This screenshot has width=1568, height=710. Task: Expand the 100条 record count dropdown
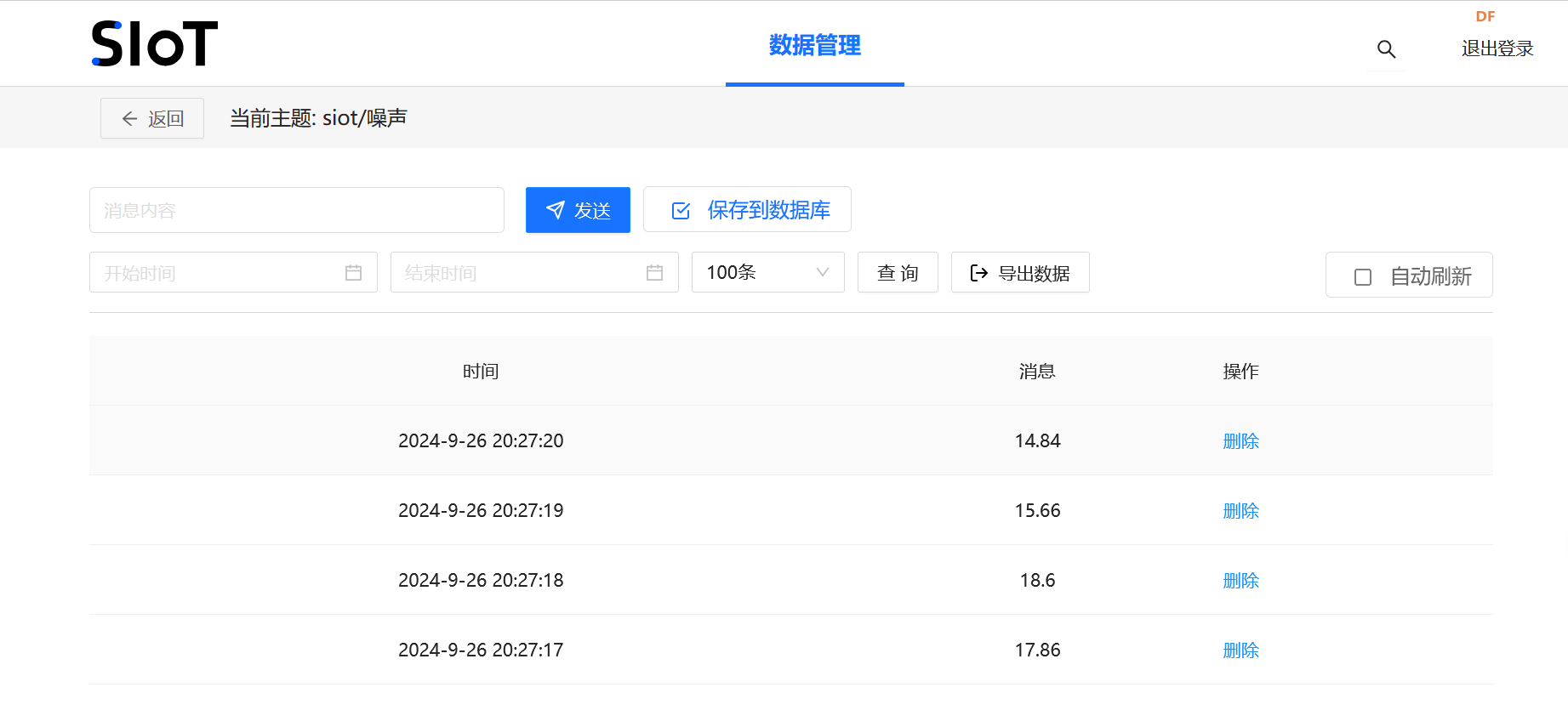[768, 272]
